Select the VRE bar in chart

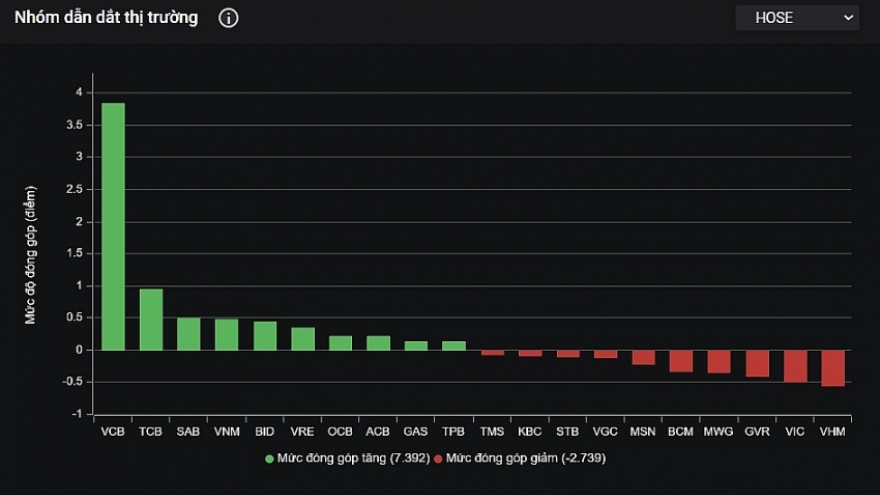[303, 339]
